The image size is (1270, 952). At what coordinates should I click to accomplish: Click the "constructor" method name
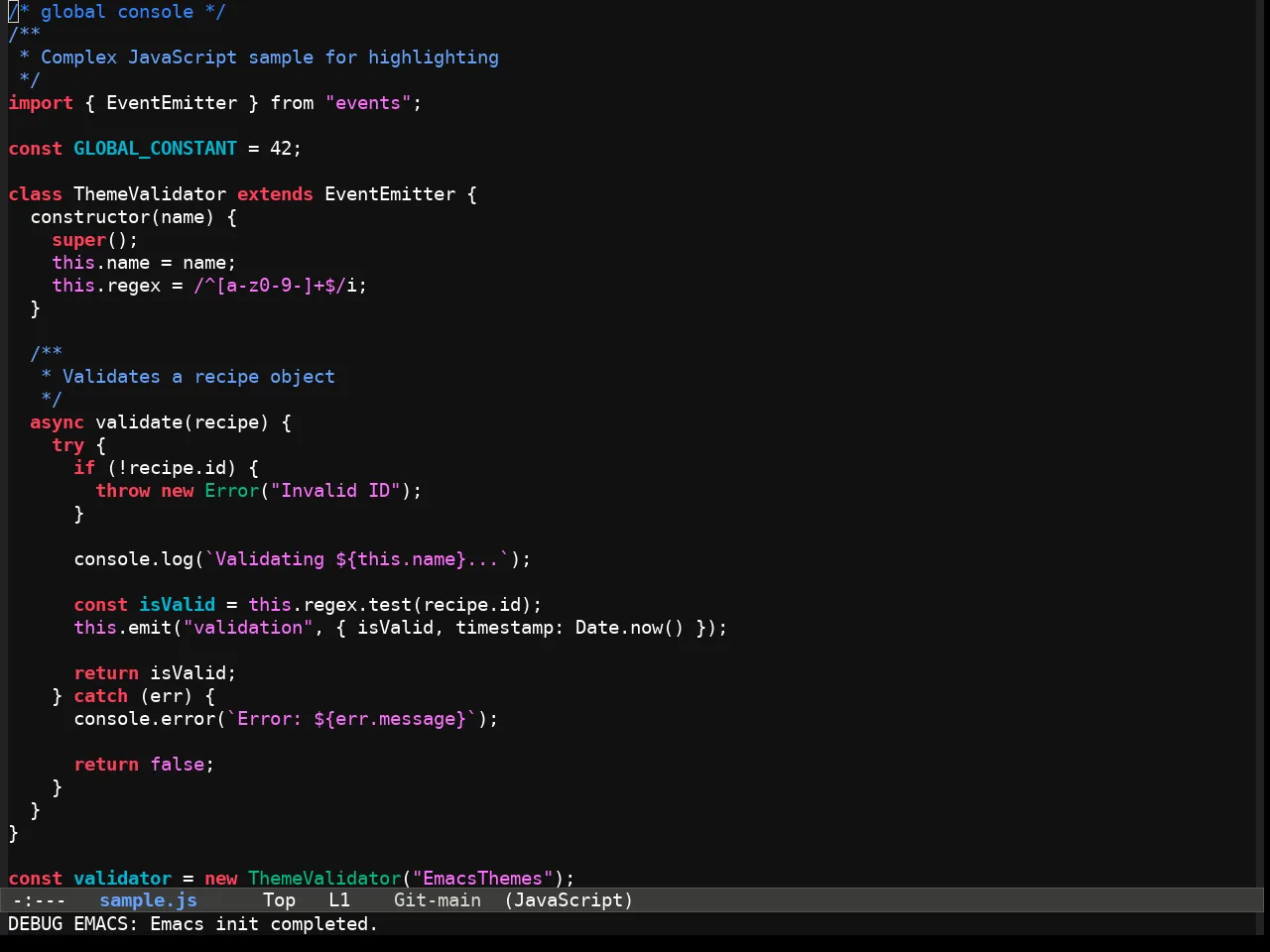pos(90,217)
